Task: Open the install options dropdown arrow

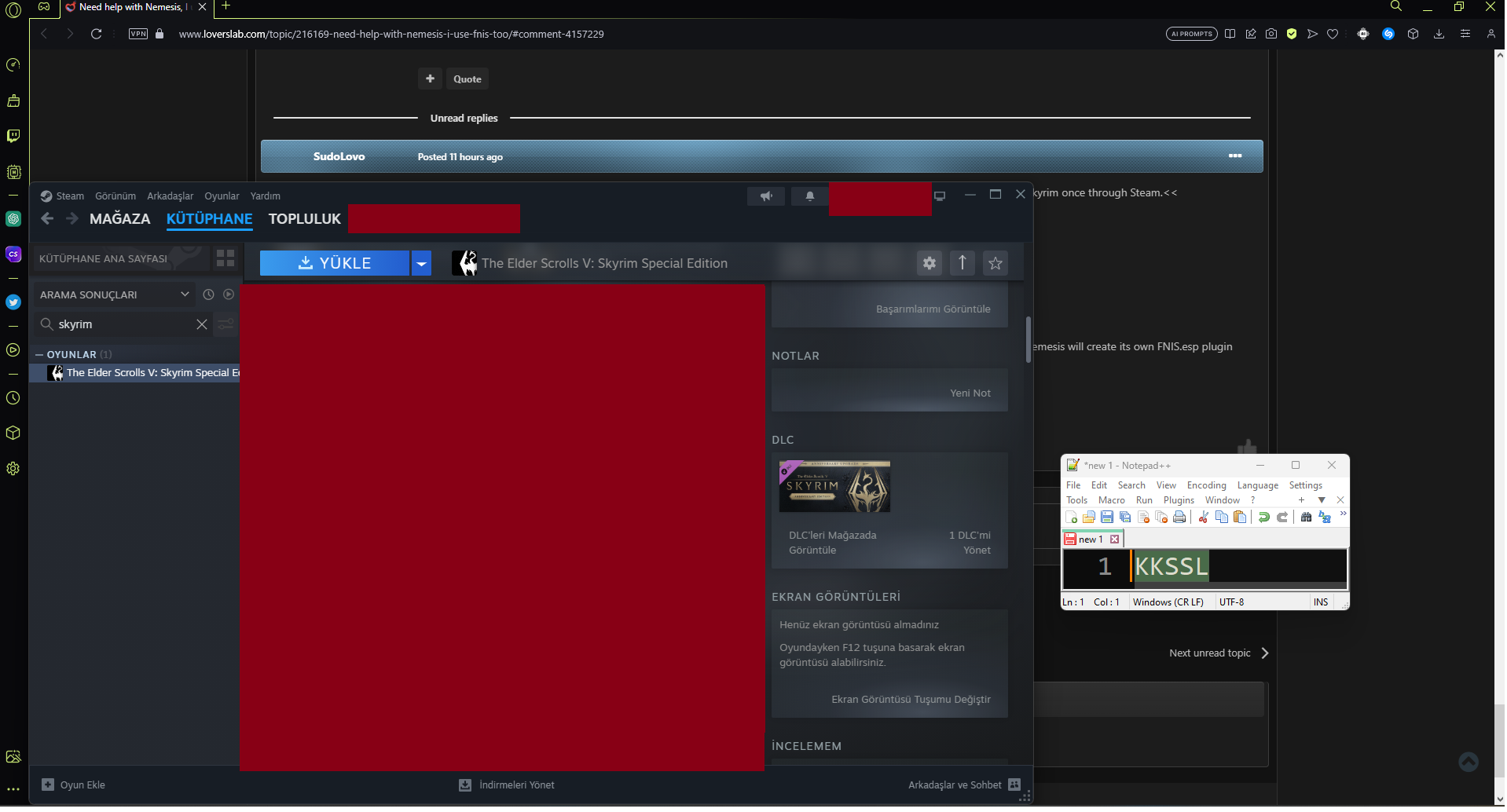Action: coord(422,264)
